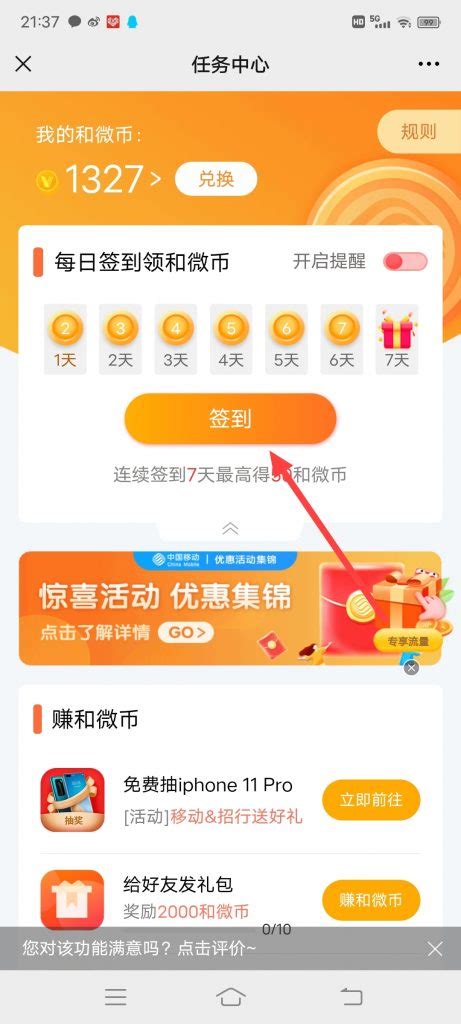The height and width of the screenshot is (1024, 461).
Task: Tap 赚和微币 button for gift package
Action: tap(371, 900)
